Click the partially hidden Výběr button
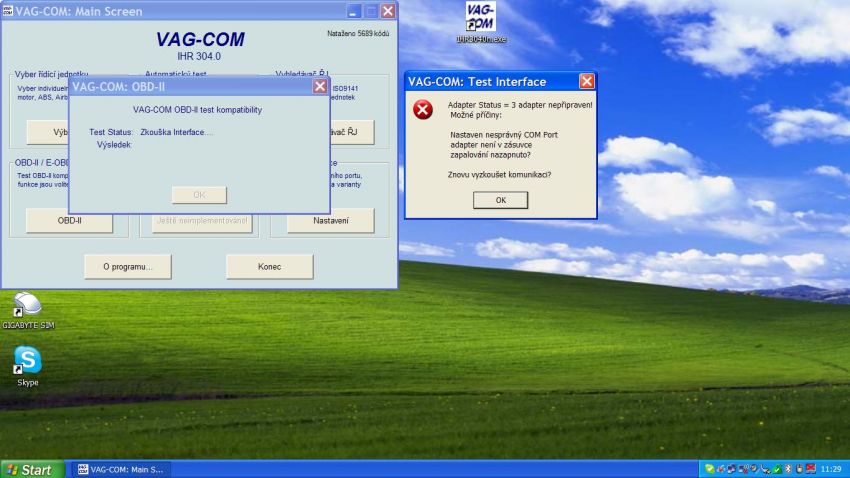Image resolution: width=850 pixels, height=478 pixels. coord(48,132)
